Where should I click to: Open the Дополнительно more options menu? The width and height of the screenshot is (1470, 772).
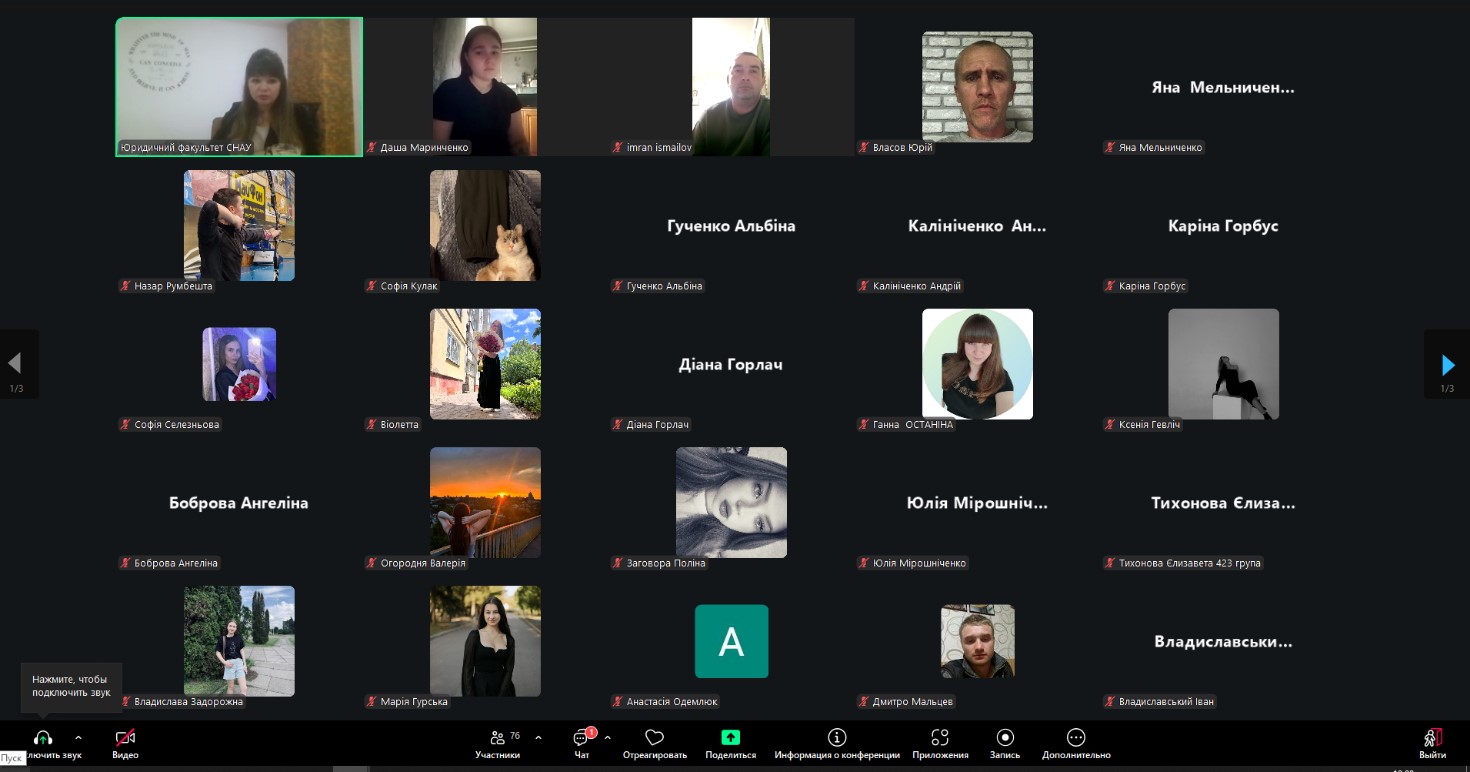1076,738
